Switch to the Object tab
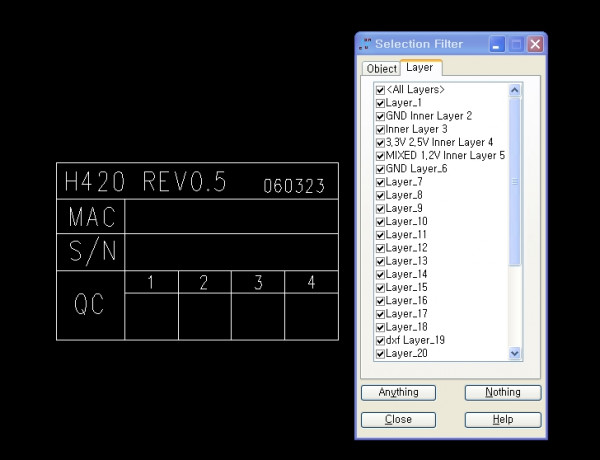 (381, 69)
